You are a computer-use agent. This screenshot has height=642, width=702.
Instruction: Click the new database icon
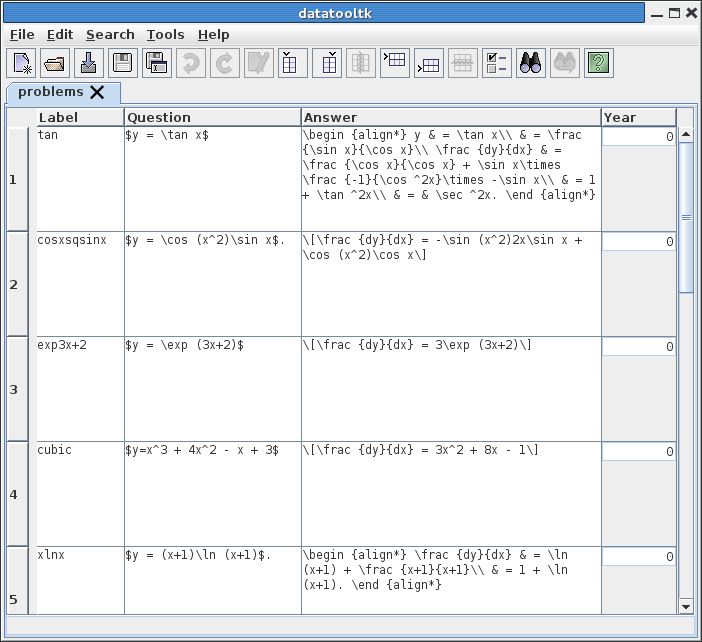[22, 63]
